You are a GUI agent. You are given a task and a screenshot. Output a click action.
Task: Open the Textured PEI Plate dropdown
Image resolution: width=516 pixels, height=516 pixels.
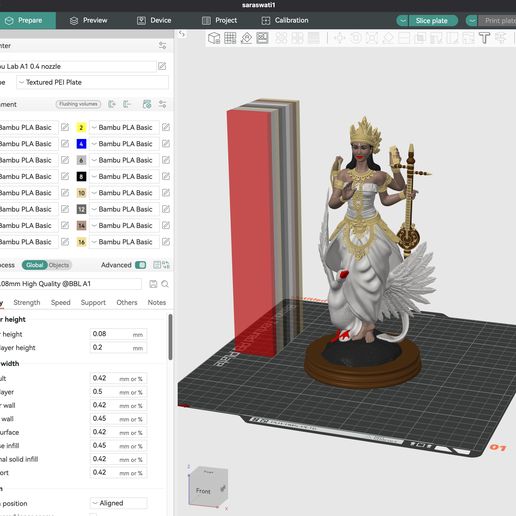(x=92, y=82)
